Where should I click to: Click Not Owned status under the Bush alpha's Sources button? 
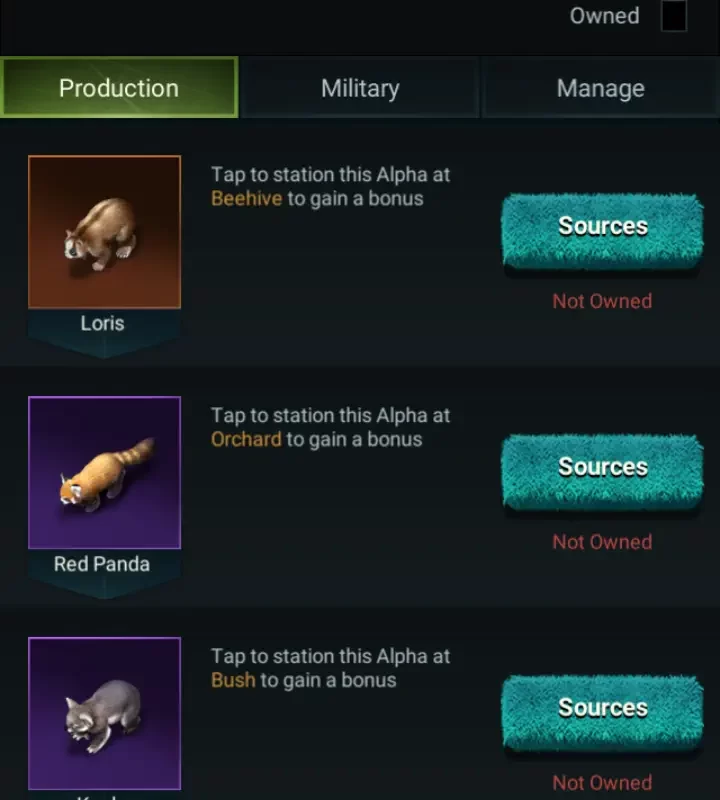[x=602, y=783]
